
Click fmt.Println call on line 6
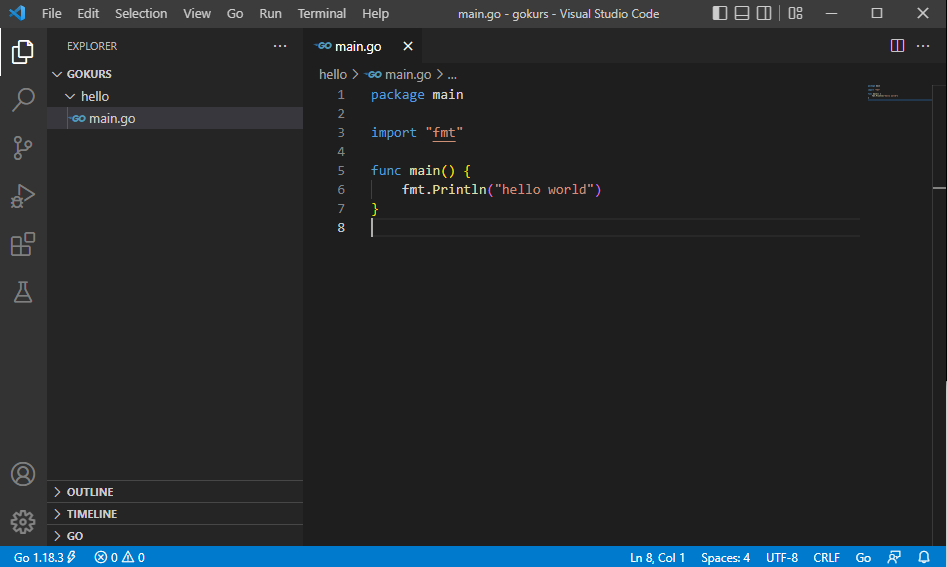pos(445,190)
